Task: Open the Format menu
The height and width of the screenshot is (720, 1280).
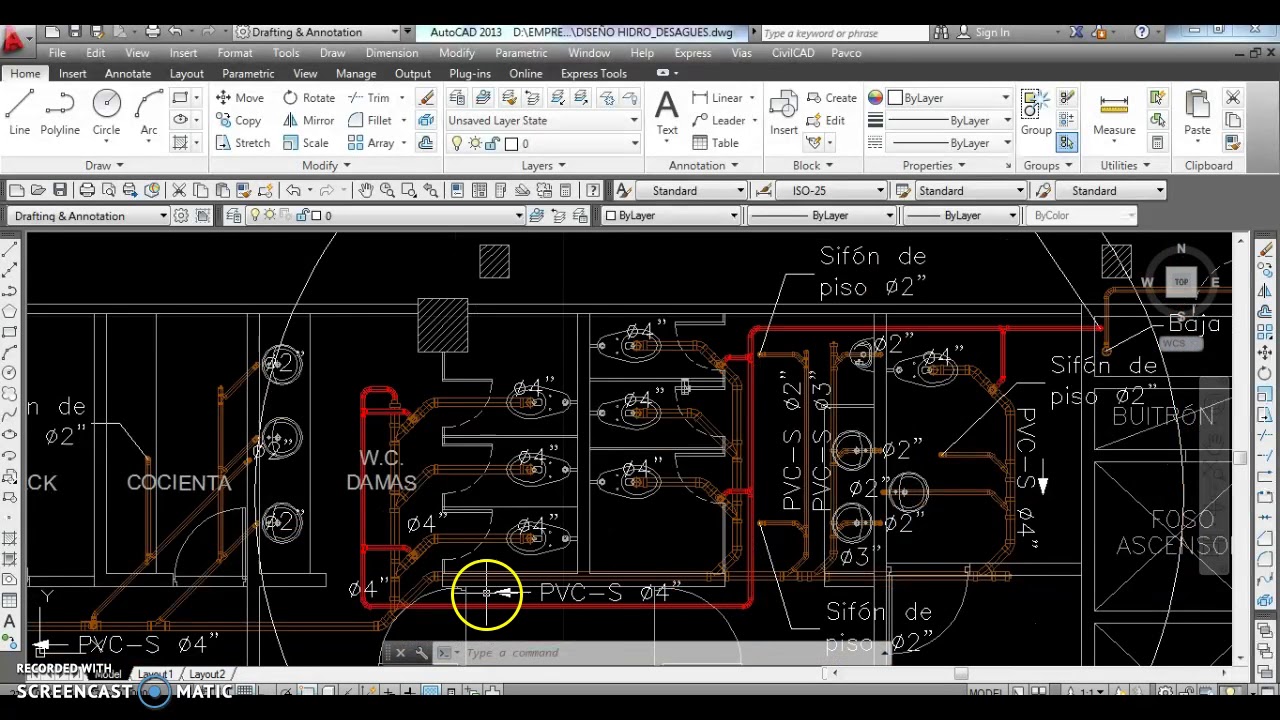Action: pos(235,53)
